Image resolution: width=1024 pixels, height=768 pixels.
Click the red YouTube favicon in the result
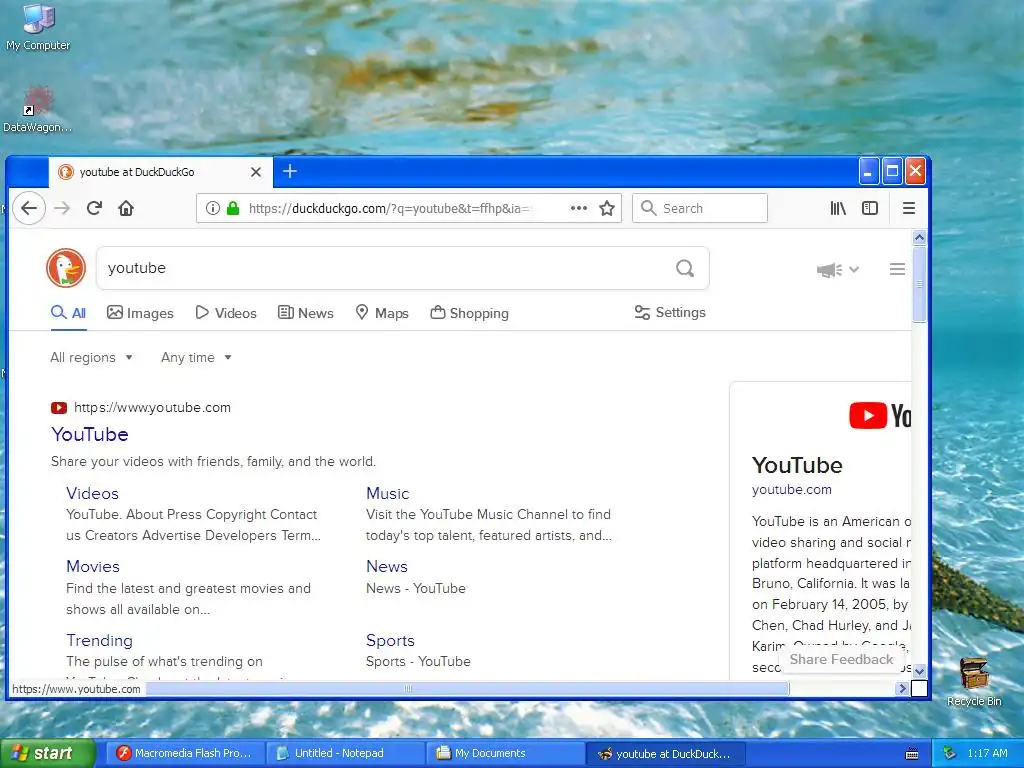tap(59, 408)
